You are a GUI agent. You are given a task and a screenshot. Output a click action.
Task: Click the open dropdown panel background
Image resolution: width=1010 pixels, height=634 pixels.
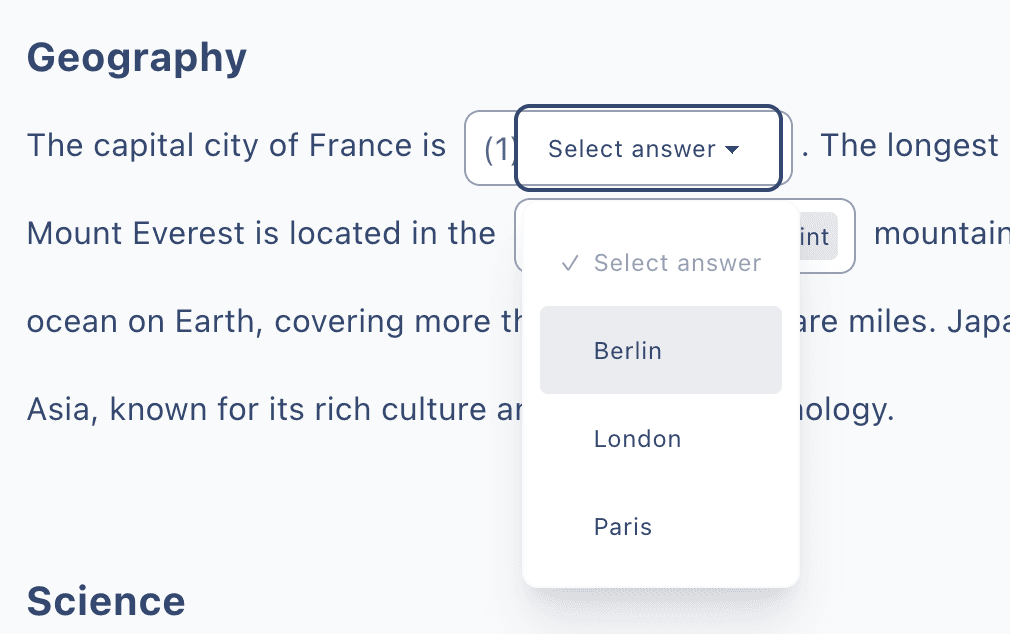pos(660,570)
